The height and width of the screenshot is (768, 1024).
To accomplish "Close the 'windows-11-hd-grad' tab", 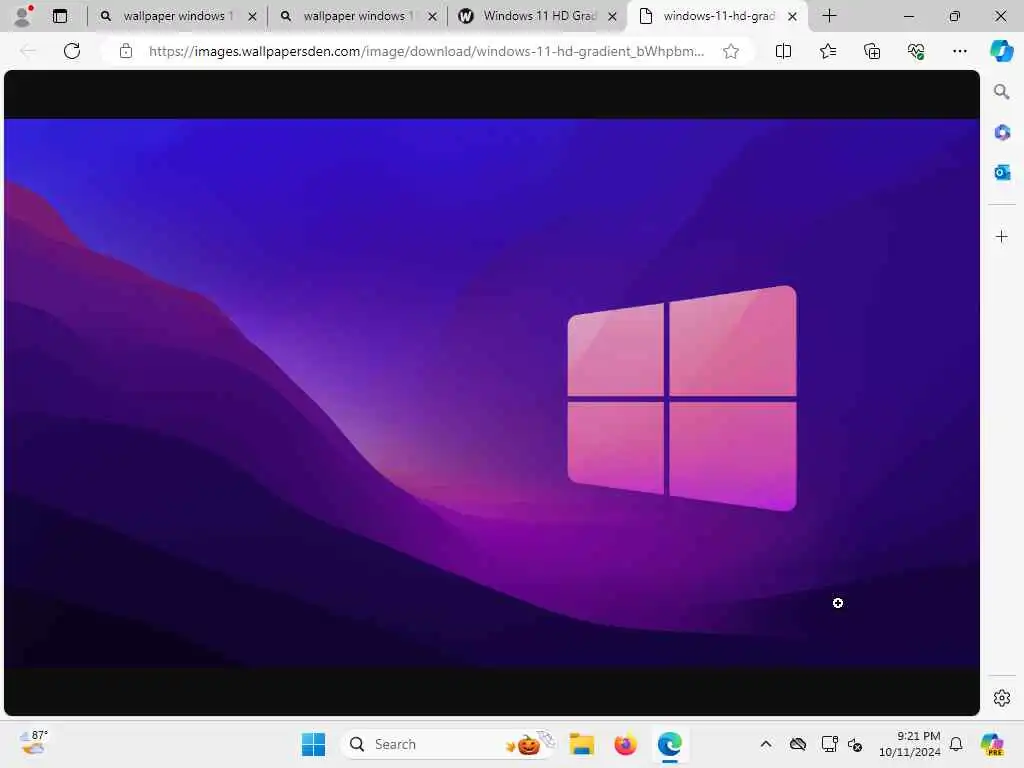I will pyautogui.click(x=792, y=16).
